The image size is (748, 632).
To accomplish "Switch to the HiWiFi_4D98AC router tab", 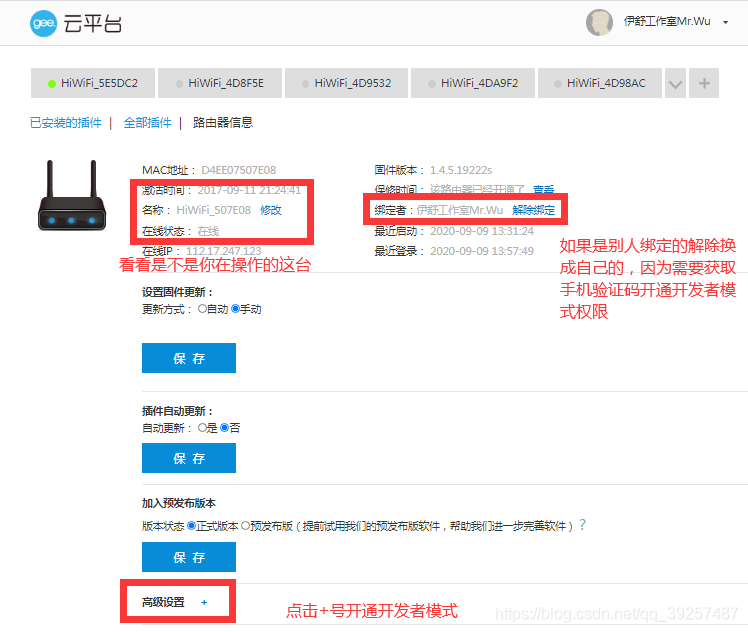I will click(x=600, y=83).
